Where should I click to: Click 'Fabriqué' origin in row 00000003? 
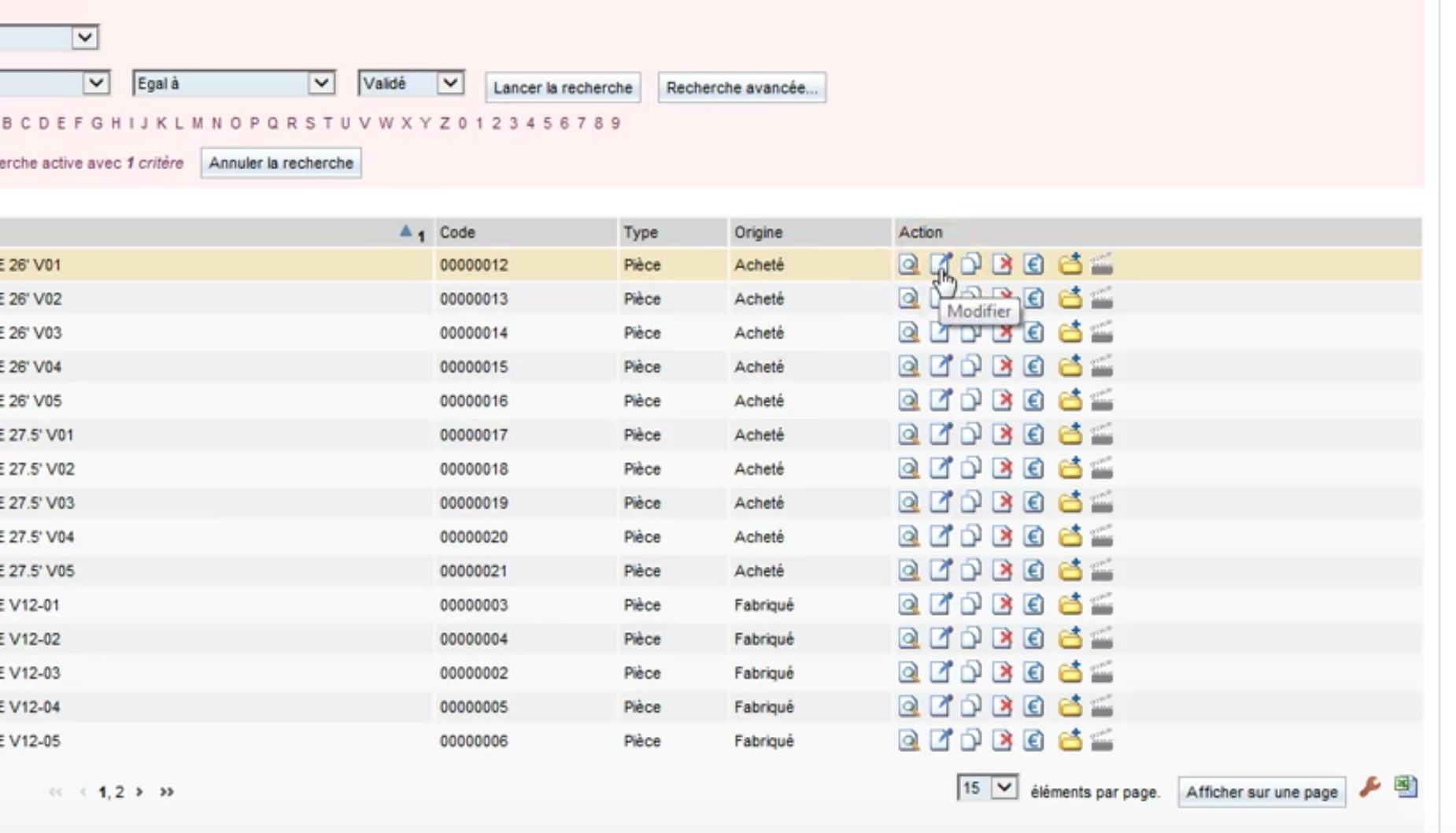tap(763, 605)
